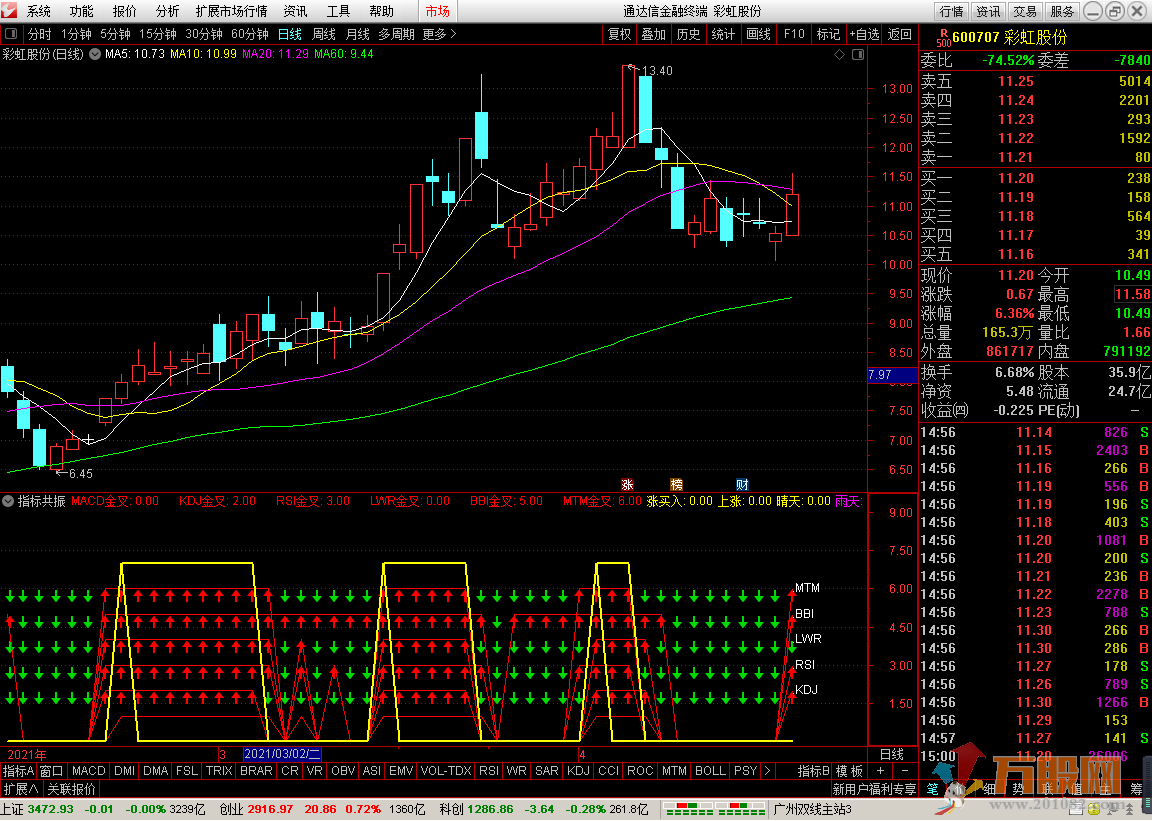Click the R500 marker beside stock code

coord(943,37)
